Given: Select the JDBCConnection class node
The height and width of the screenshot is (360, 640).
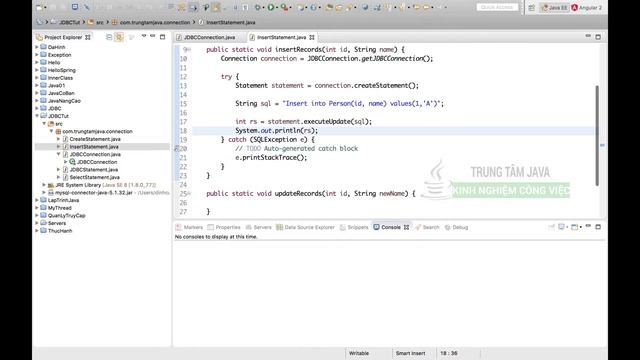Looking at the screenshot, I should 97,162.
